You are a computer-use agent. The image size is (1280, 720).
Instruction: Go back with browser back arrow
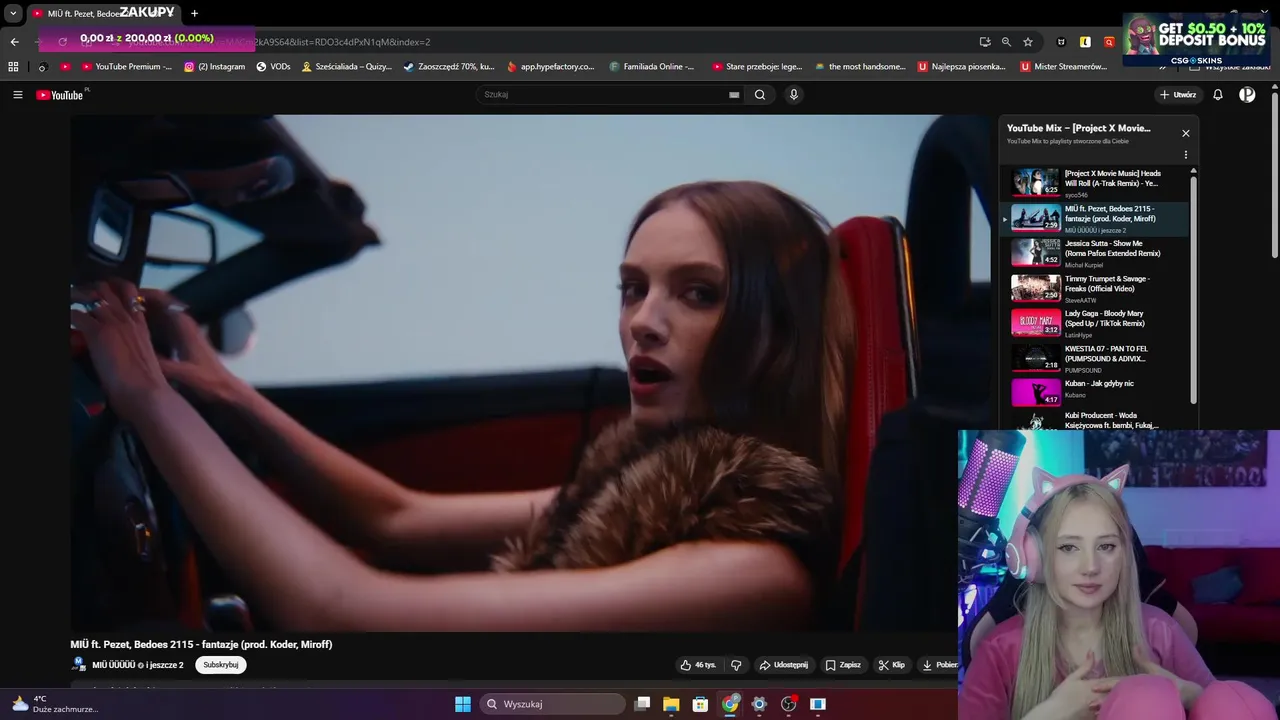click(14, 42)
